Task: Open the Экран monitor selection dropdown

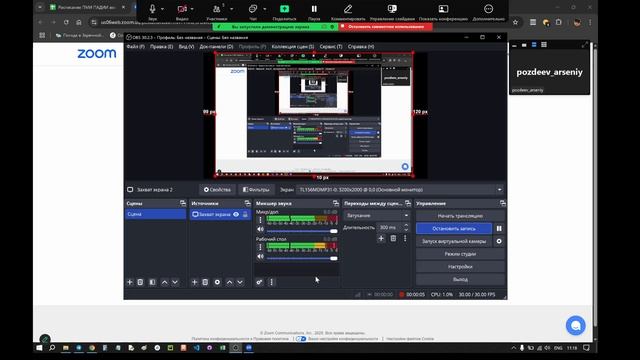Action: (400, 190)
